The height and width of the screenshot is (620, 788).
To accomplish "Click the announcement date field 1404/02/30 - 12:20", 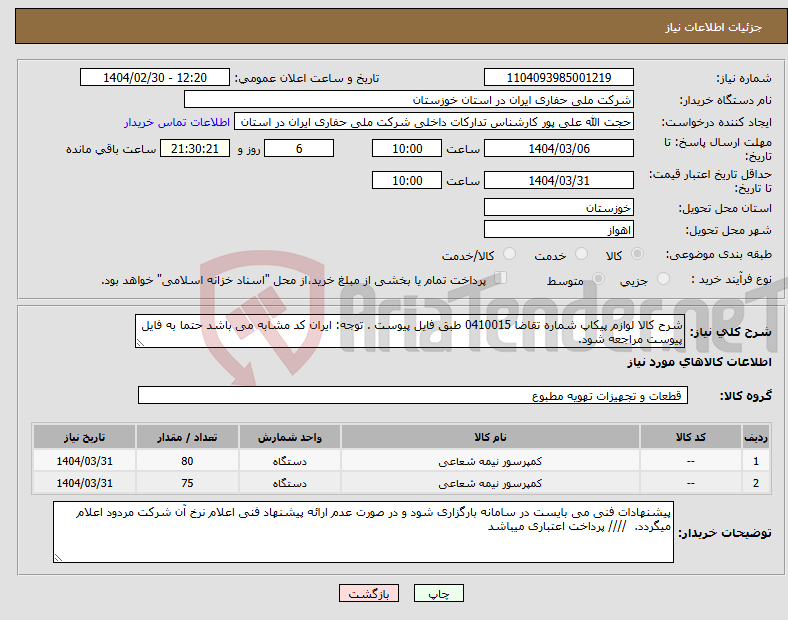I will click(x=155, y=78).
